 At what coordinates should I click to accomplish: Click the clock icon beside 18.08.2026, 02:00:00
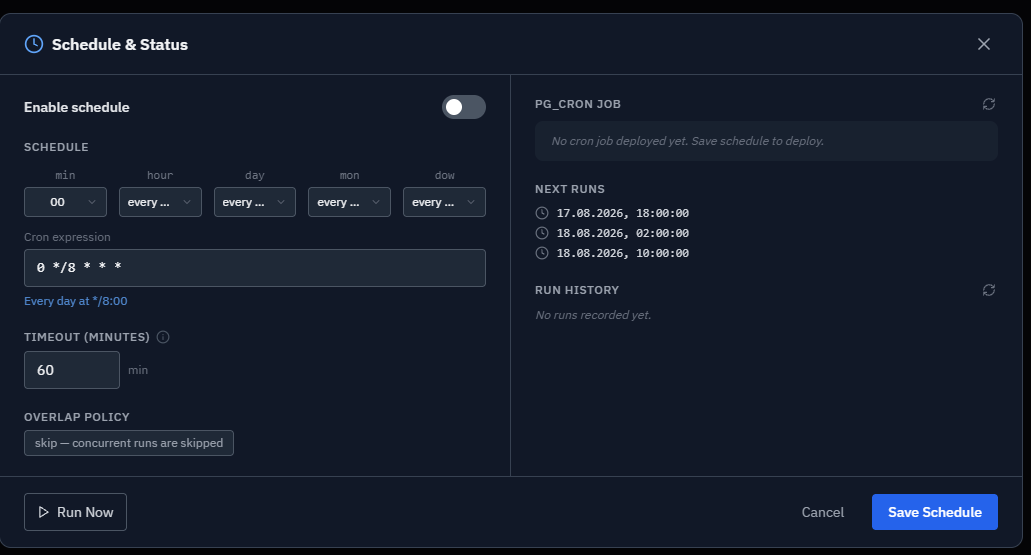[542, 233]
